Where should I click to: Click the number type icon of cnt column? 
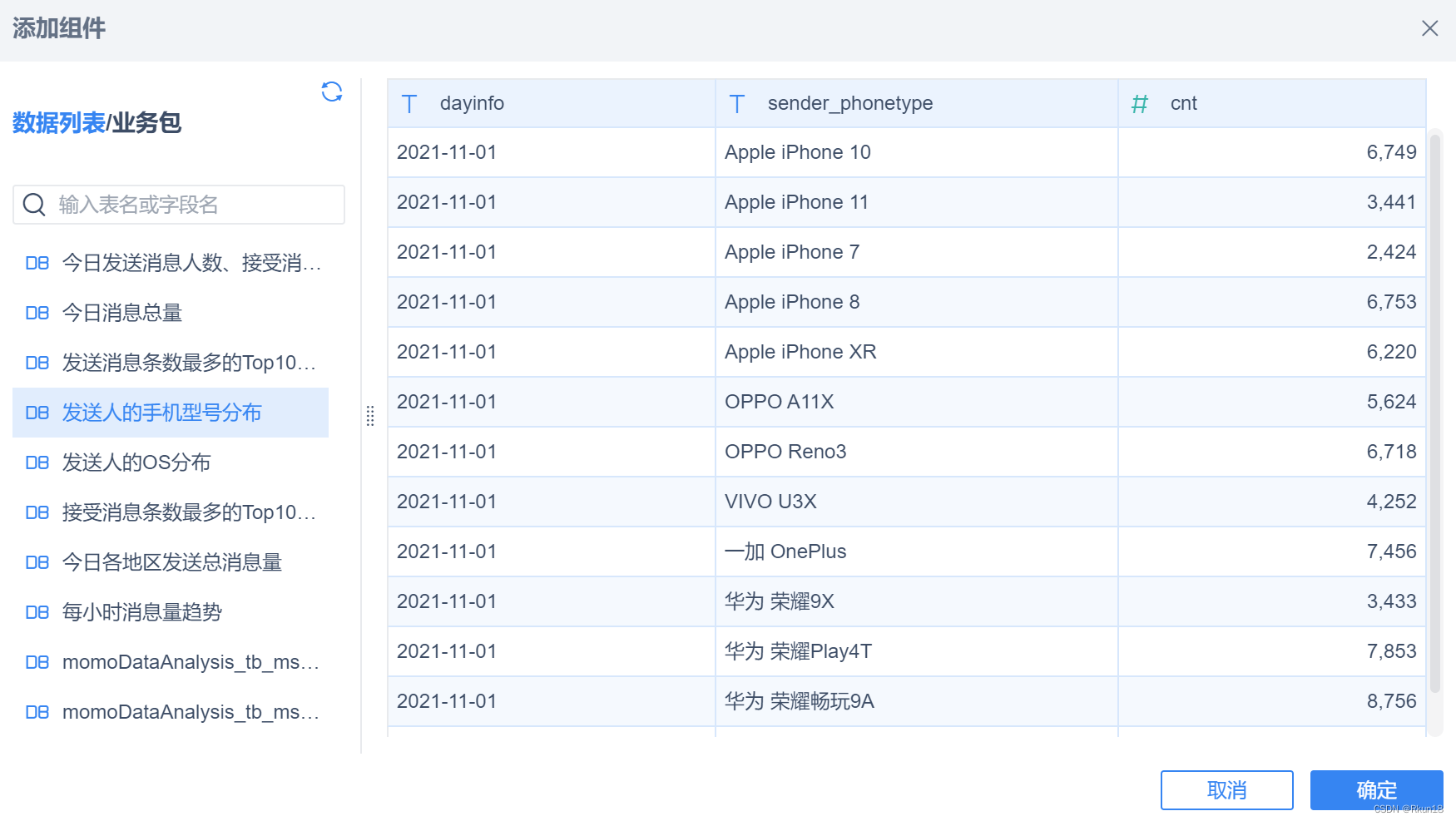(x=1140, y=104)
